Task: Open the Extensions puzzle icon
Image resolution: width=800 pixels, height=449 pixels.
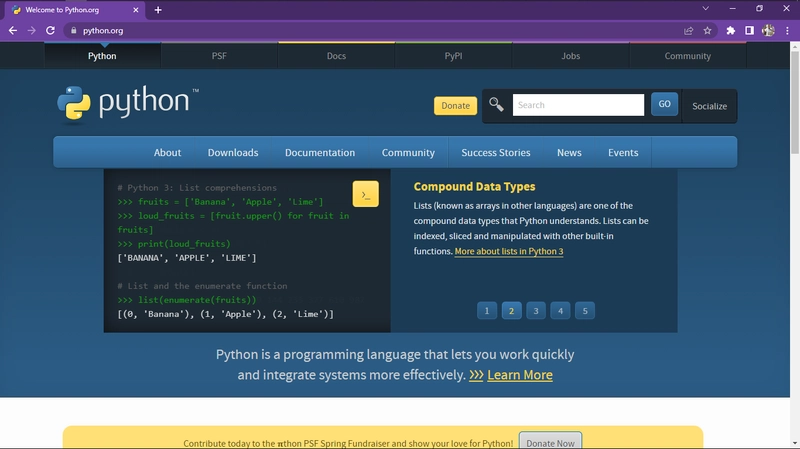Action: [731, 31]
